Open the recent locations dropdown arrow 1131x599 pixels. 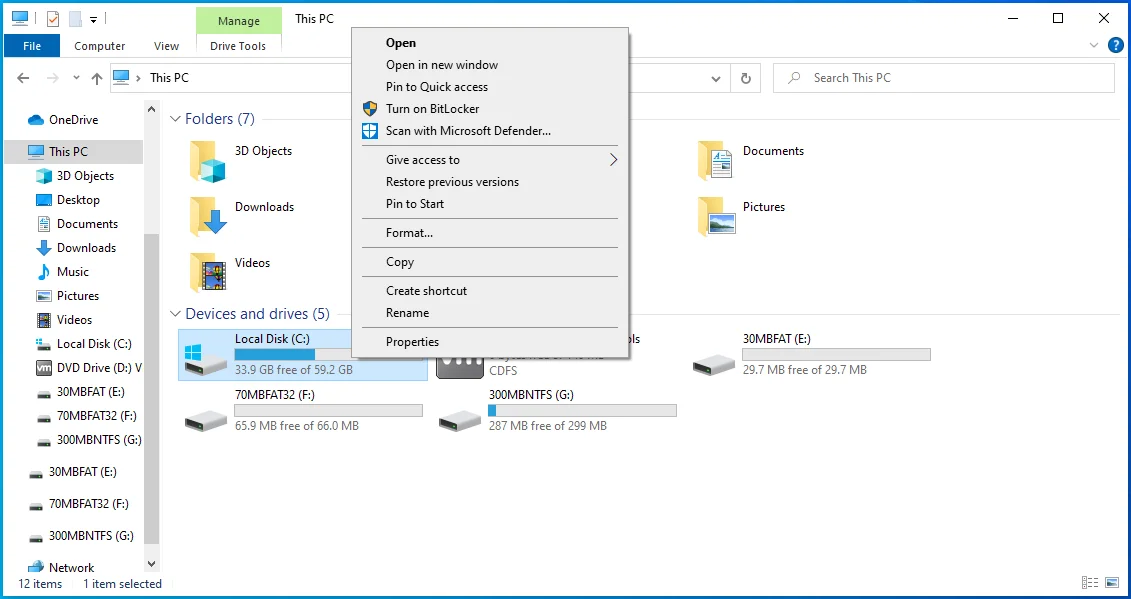coord(76,78)
